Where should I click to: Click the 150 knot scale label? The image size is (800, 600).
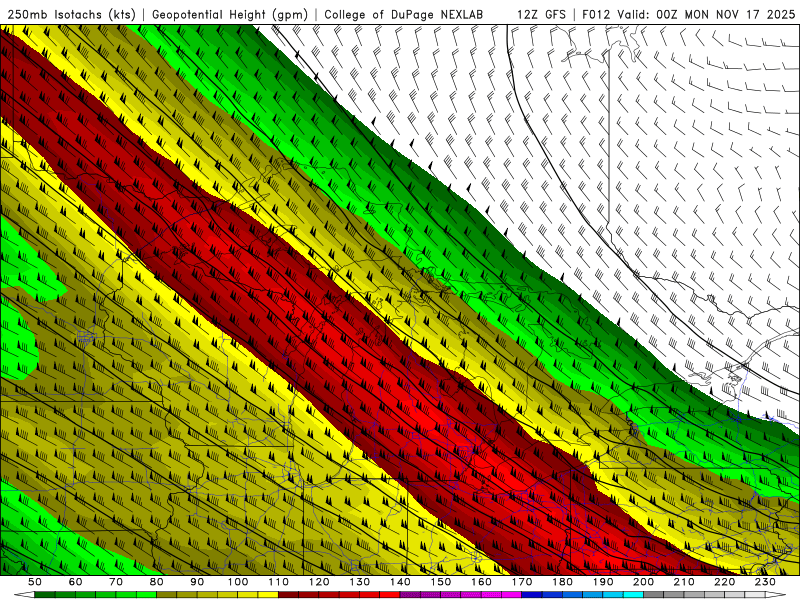441,582
